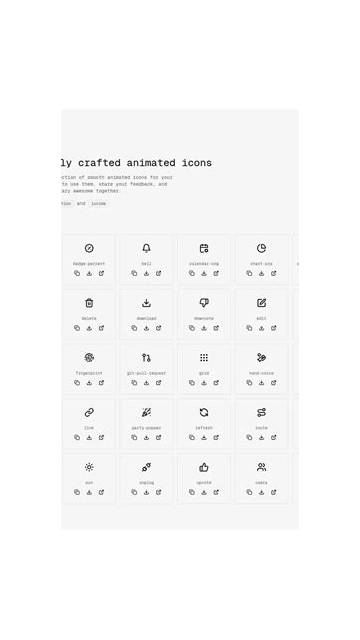The width and height of the screenshot is (360, 640).
Task: Click the sun icon
Action: (x=89, y=467)
